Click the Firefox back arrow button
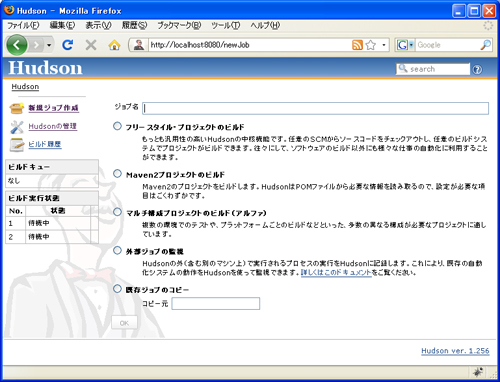This screenshot has width=500, height=382. coord(16,45)
